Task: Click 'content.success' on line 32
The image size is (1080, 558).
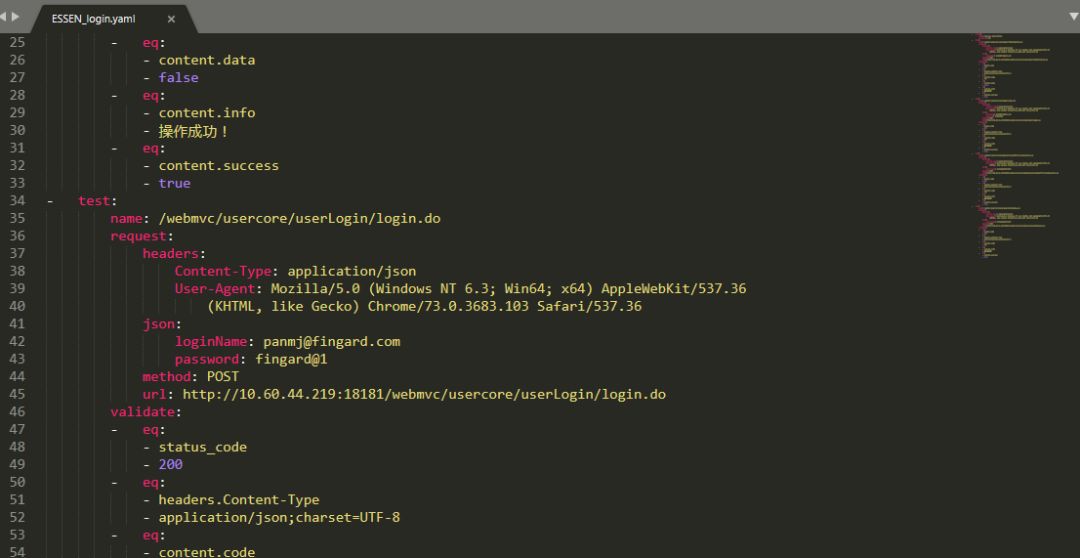Action: [x=218, y=166]
